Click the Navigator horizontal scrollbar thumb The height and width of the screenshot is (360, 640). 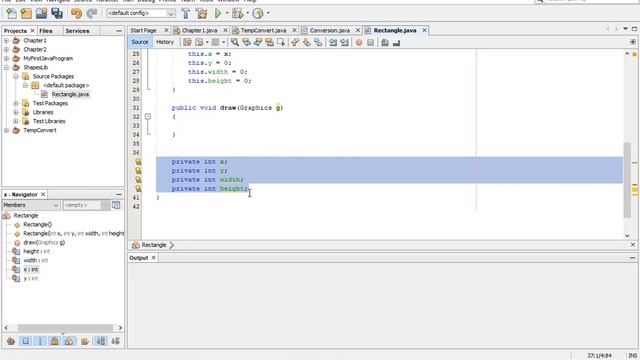click(65, 328)
